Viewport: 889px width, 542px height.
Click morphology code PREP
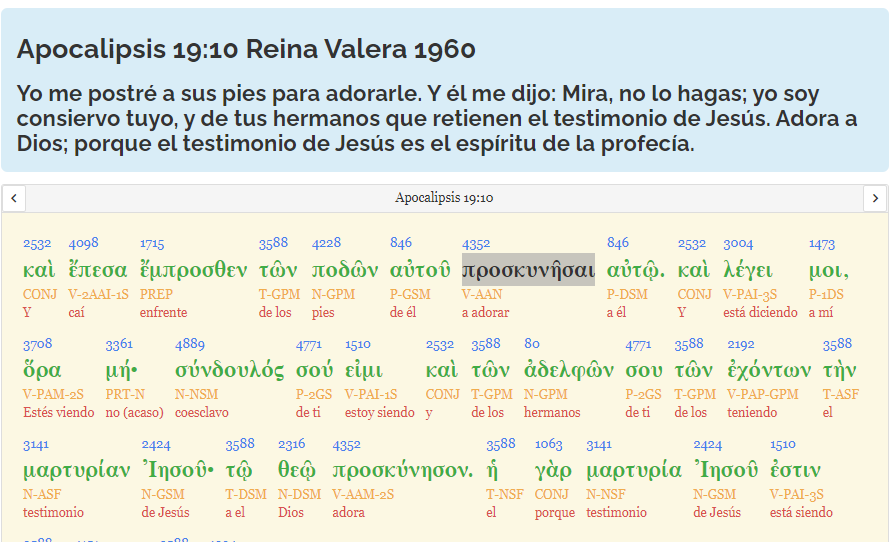[x=156, y=294]
